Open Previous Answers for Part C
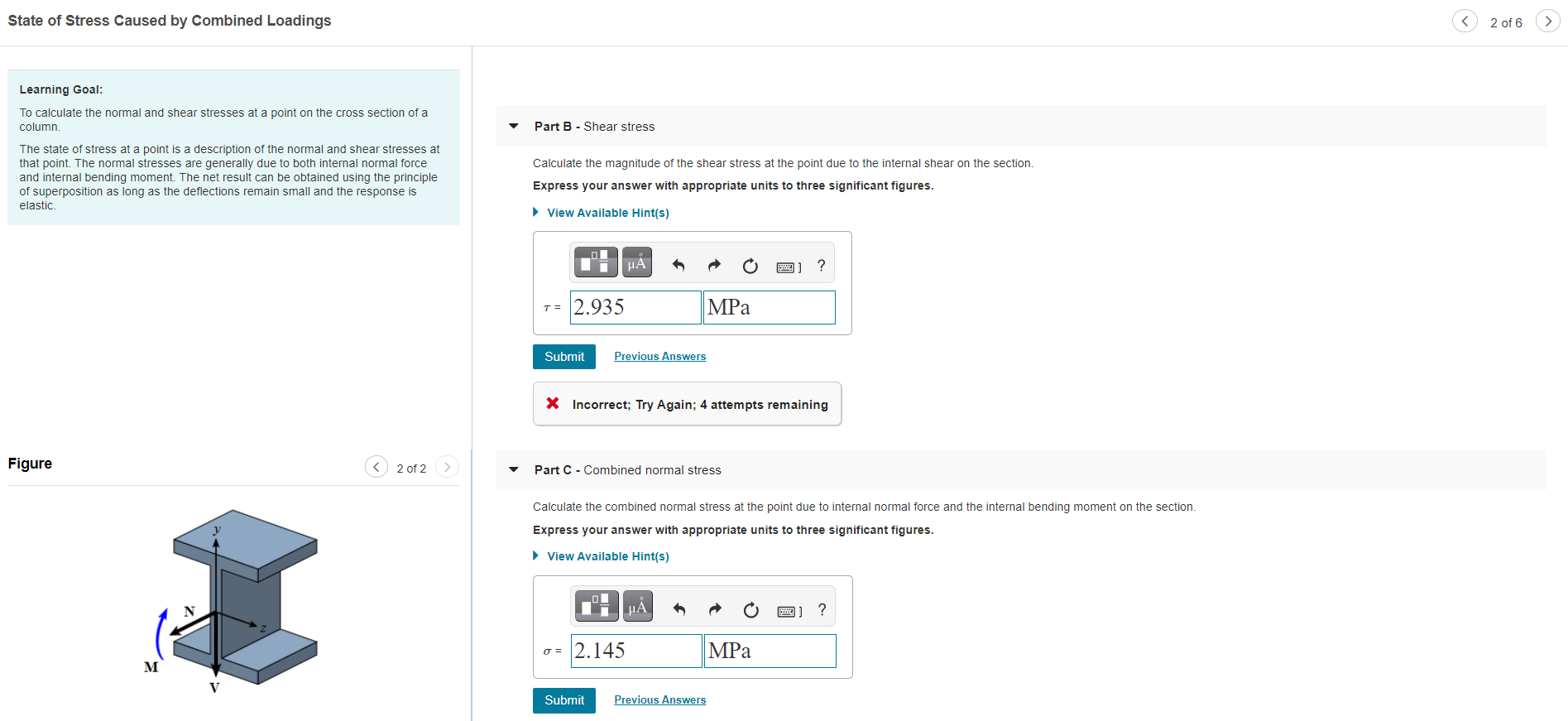The width and height of the screenshot is (1568, 721). [660, 700]
